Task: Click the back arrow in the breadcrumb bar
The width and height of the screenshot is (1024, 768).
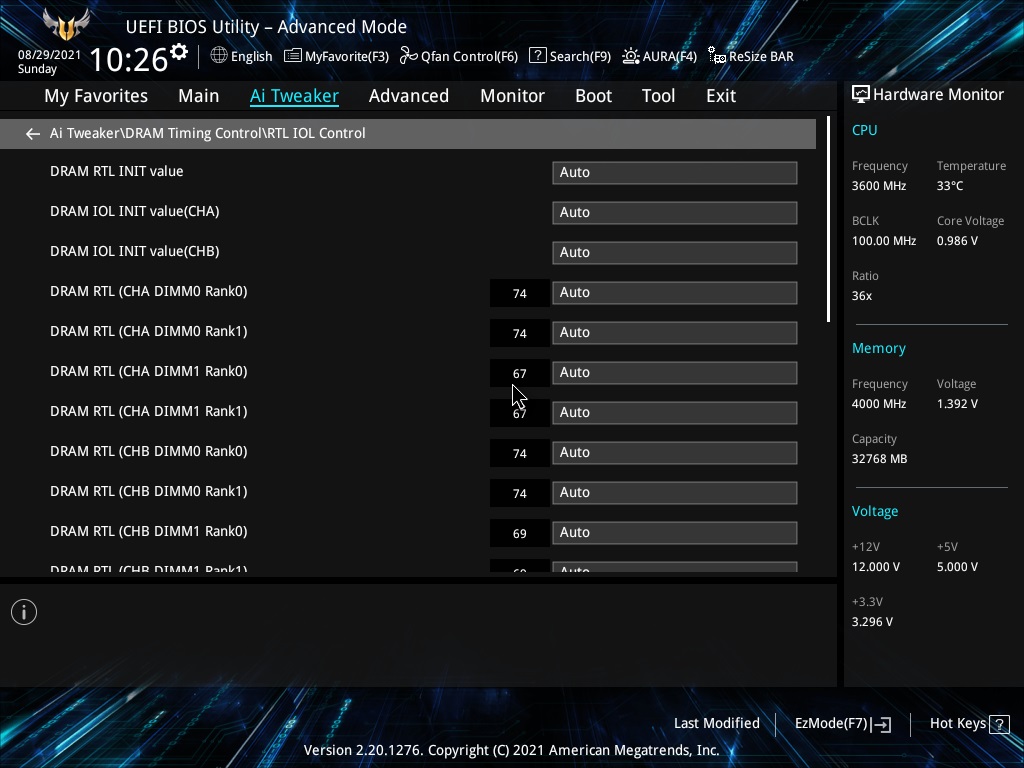Action: [x=33, y=134]
